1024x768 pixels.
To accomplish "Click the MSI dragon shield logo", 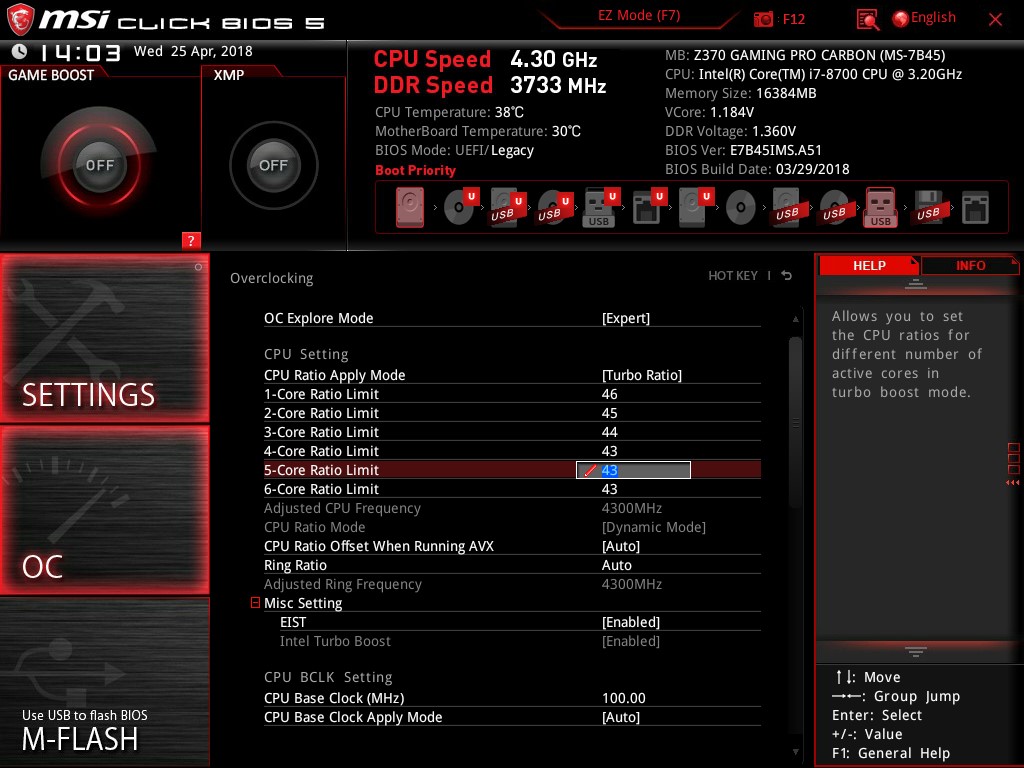I will point(20,20).
